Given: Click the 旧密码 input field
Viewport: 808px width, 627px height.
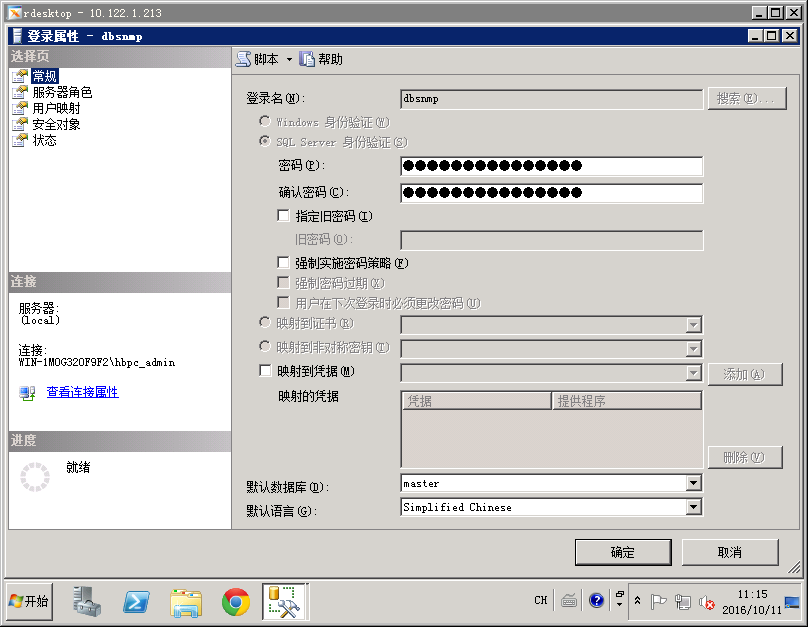Looking at the screenshot, I should pyautogui.click(x=551, y=240).
